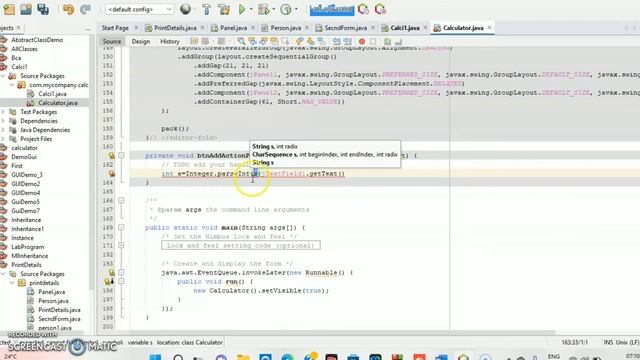
Task: Click the New Project toolbar icon
Action: tap(9, 9)
